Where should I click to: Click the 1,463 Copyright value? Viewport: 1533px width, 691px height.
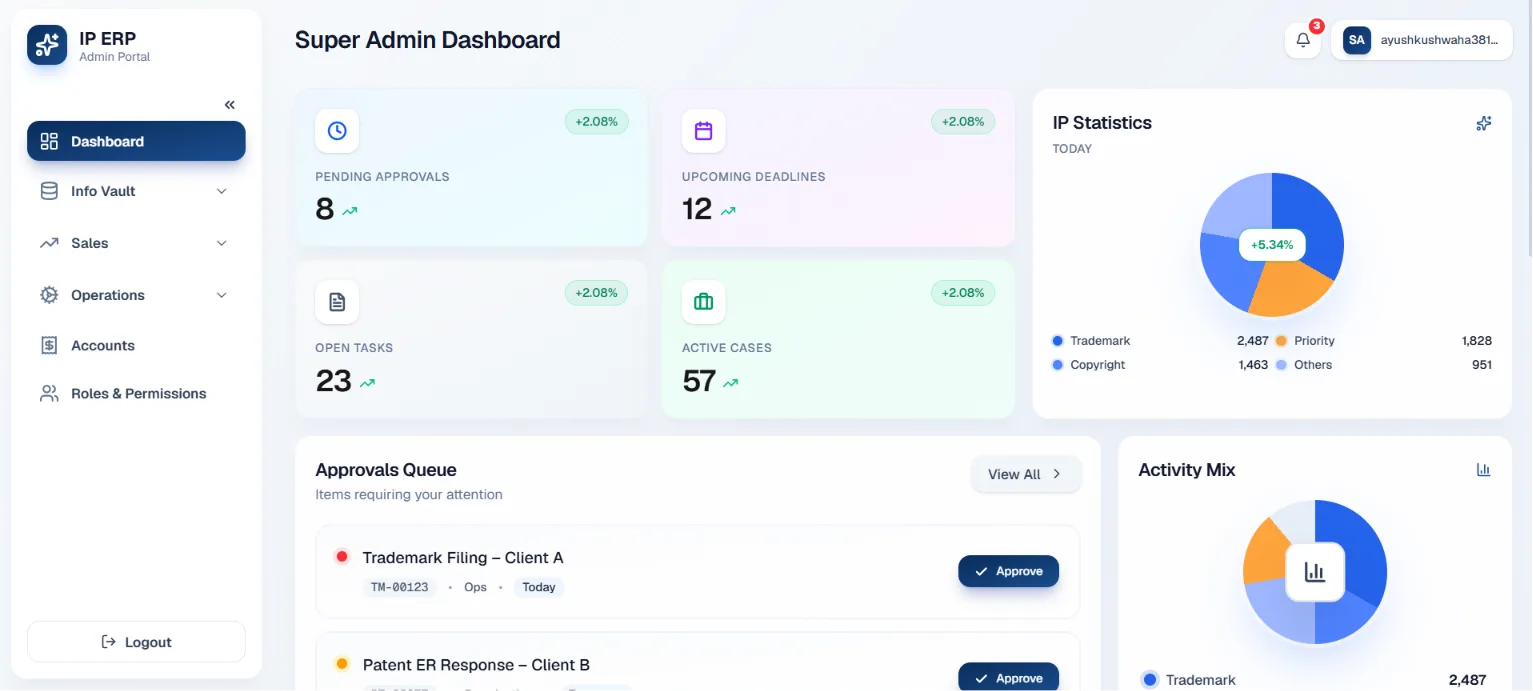point(1253,365)
